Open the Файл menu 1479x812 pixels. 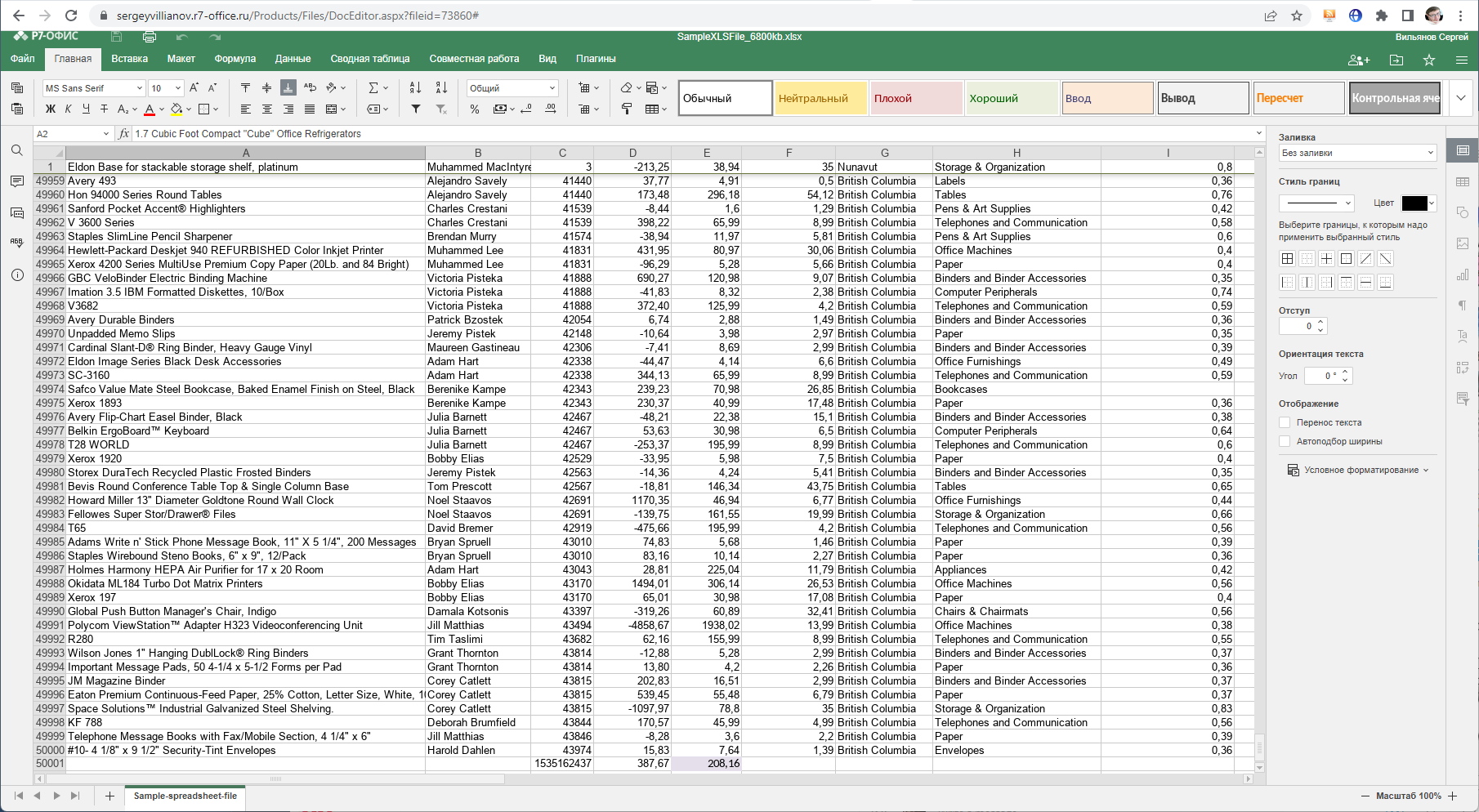[22, 59]
